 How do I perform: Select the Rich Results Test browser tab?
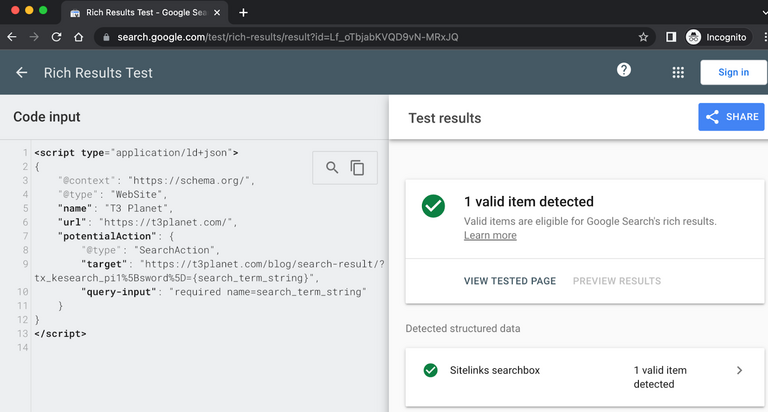coord(140,12)
